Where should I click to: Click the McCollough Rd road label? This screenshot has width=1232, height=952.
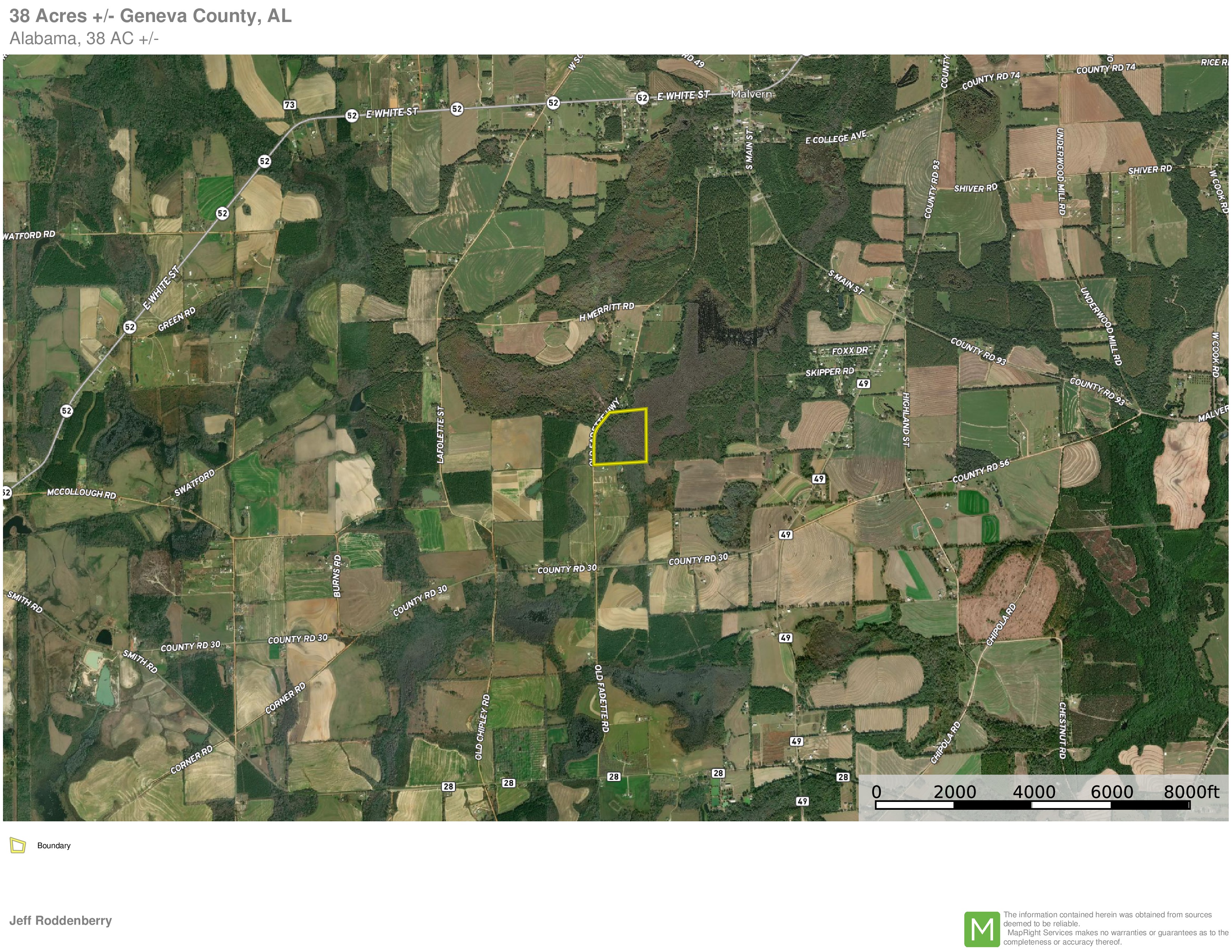pyautogui.click(x=81, y=494)
